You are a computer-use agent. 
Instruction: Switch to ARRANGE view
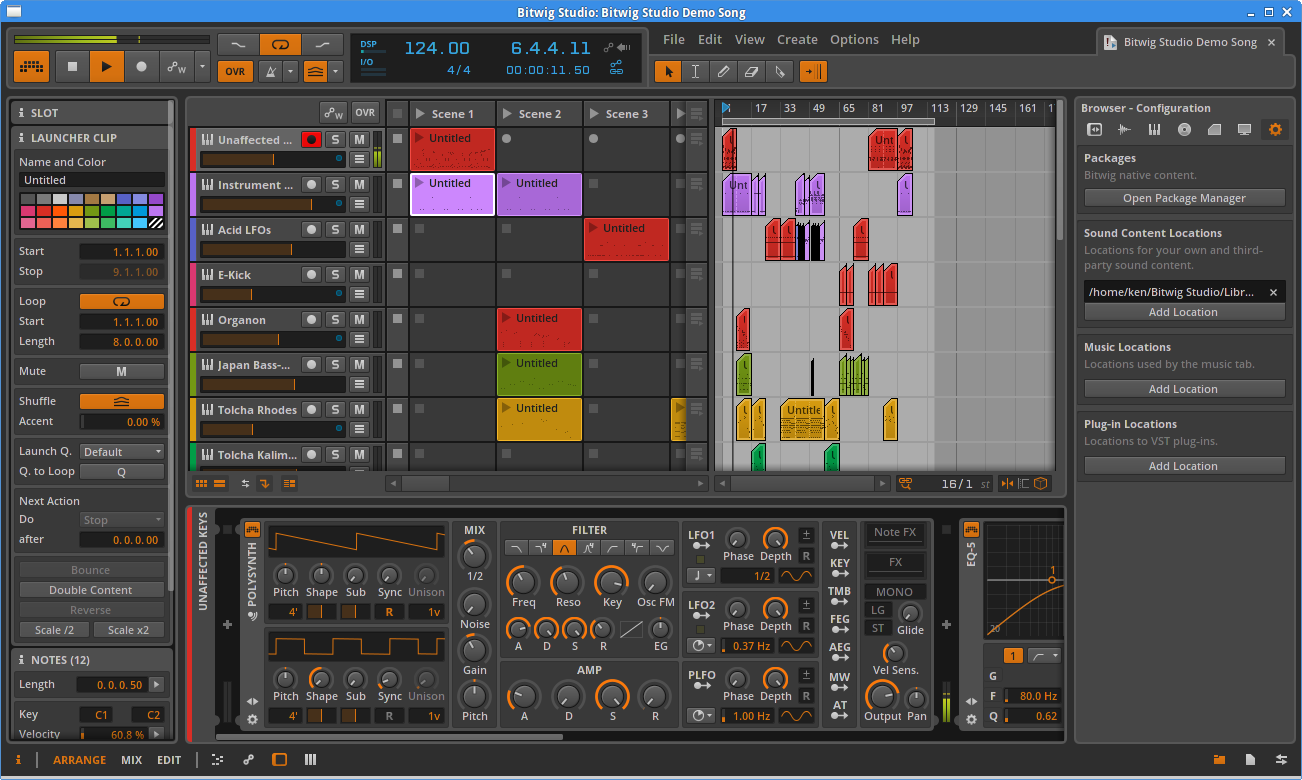[80, 760]
